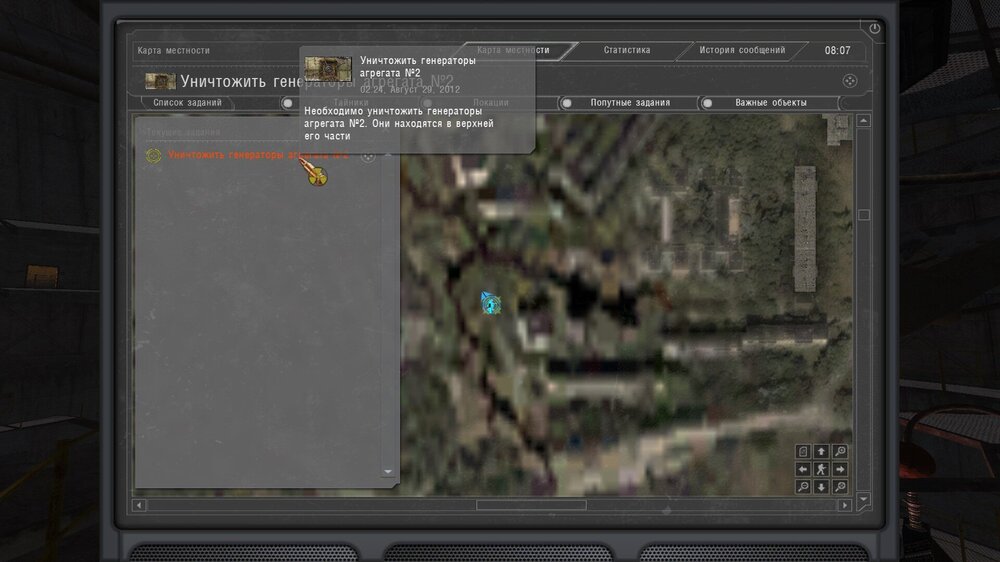Zoom in the map with plus magnifier
The width and height of the screenshot is (1000, 562).
click(x=839, y=487)
